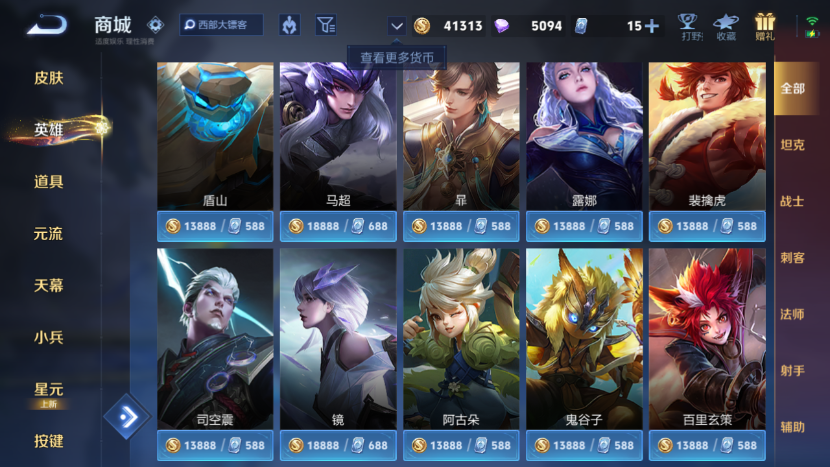Buy 马超 using the price button

pyautogui.click(x=338, y=226)
